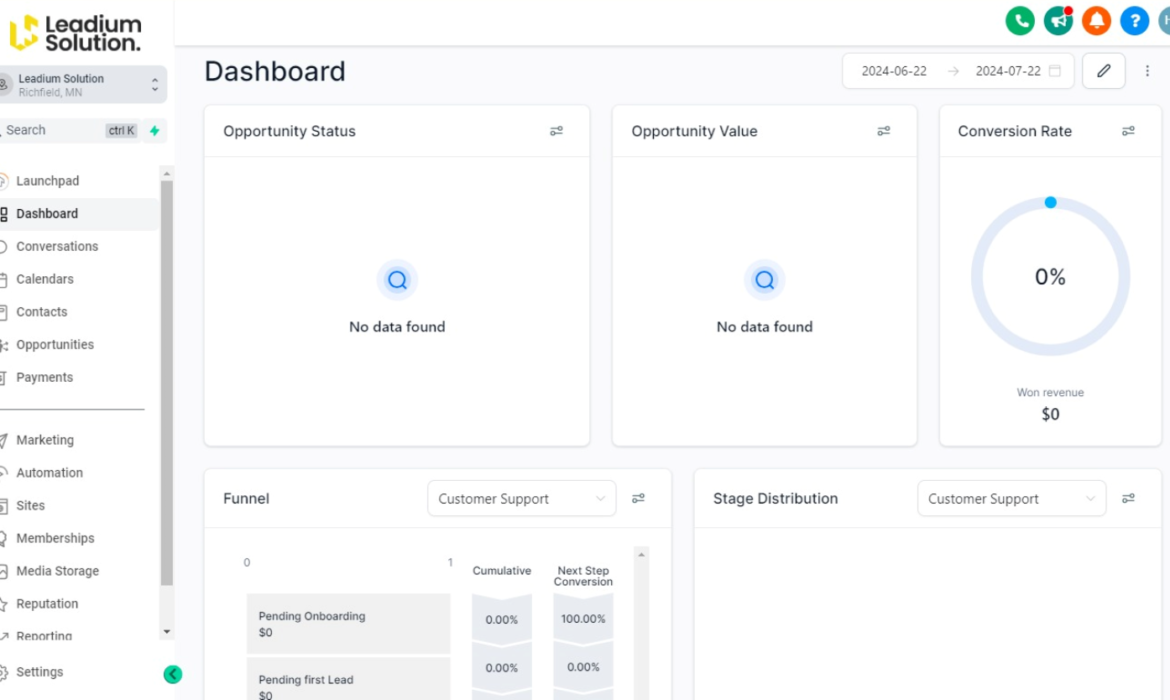Click magnifier icon in Opportunity Value card

pos(764,280)
